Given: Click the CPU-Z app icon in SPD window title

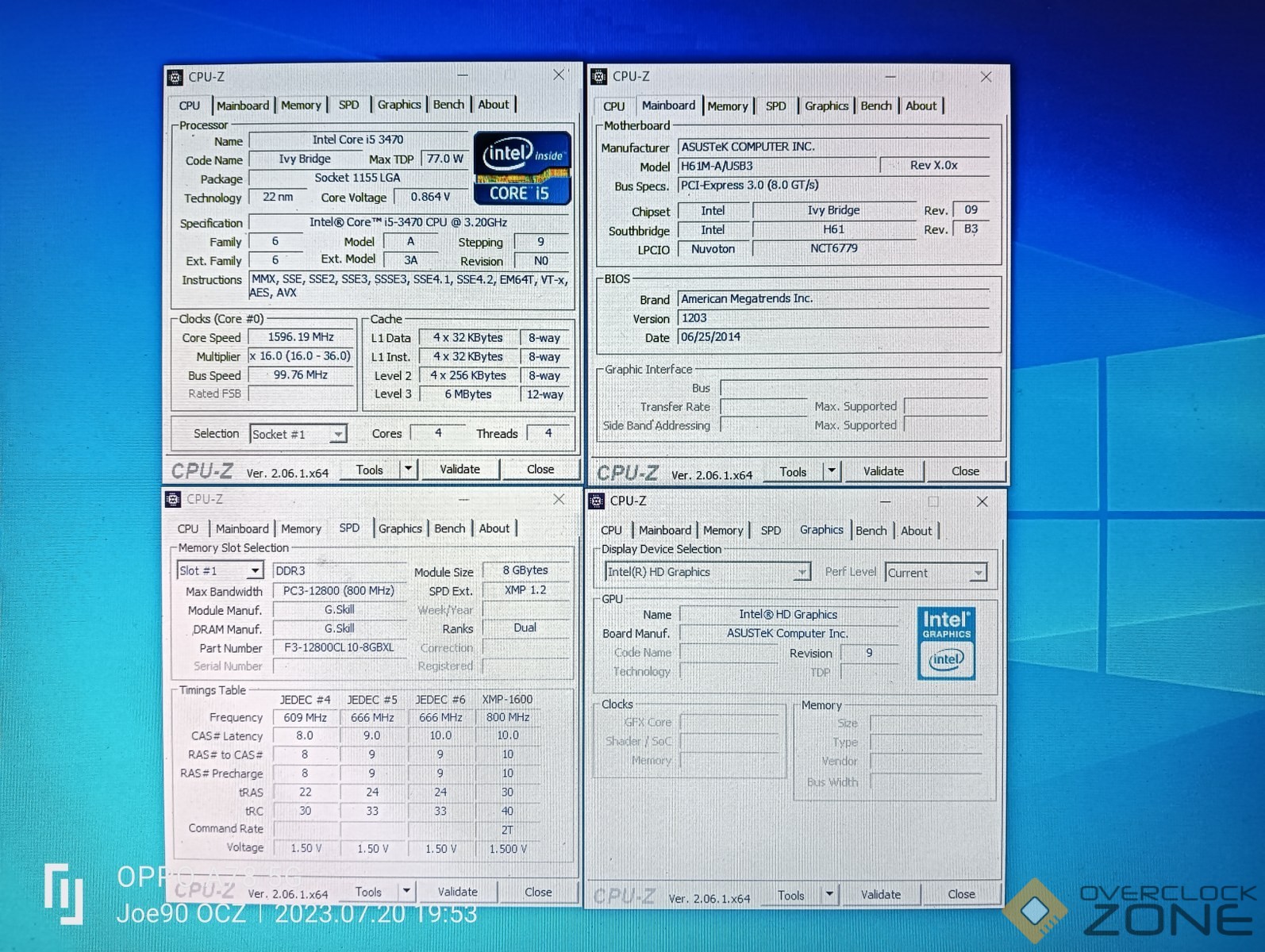Looking at the screenshot, I should [x=173, y=499].
